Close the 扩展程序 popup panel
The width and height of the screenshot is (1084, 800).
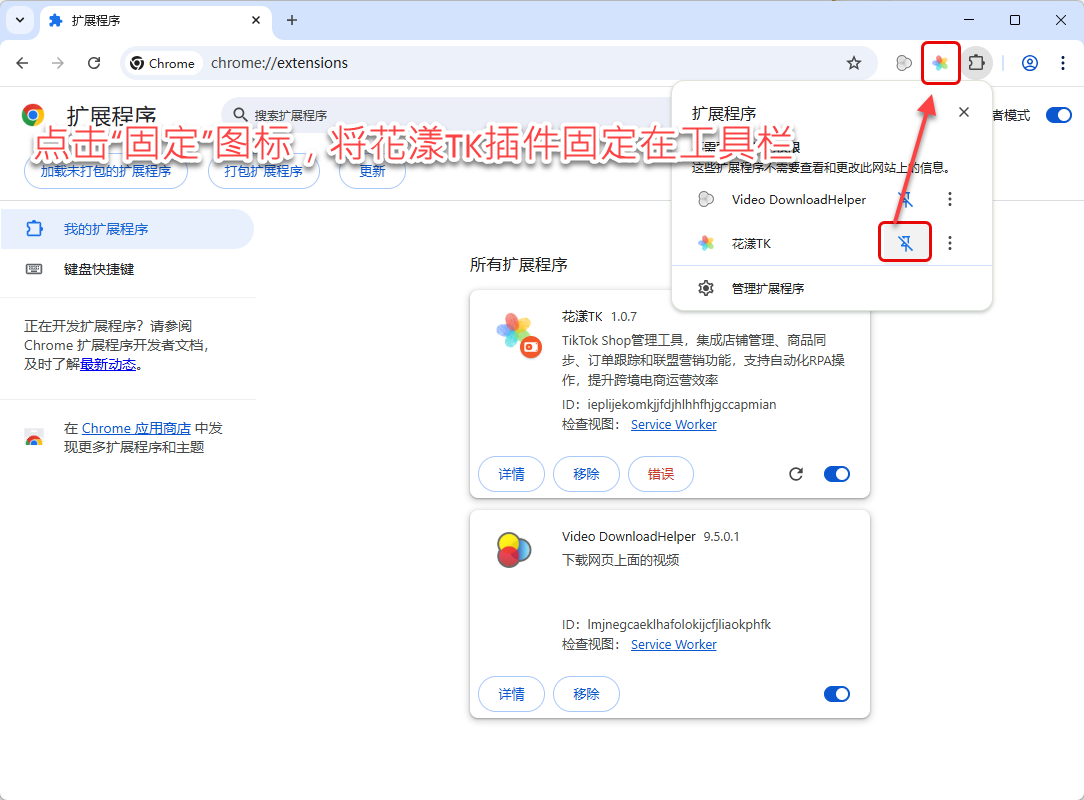pos(964,112)
